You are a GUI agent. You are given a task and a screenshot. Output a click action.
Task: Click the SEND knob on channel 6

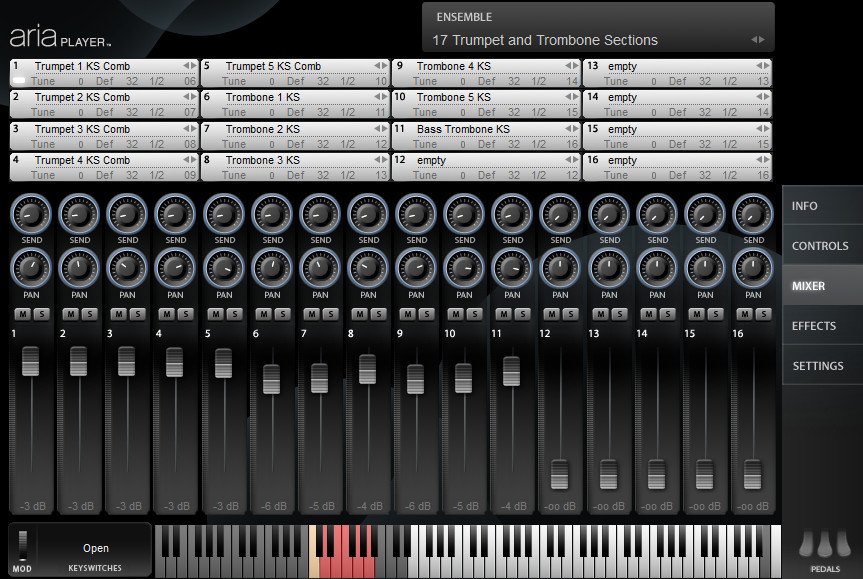coord(272,214)
